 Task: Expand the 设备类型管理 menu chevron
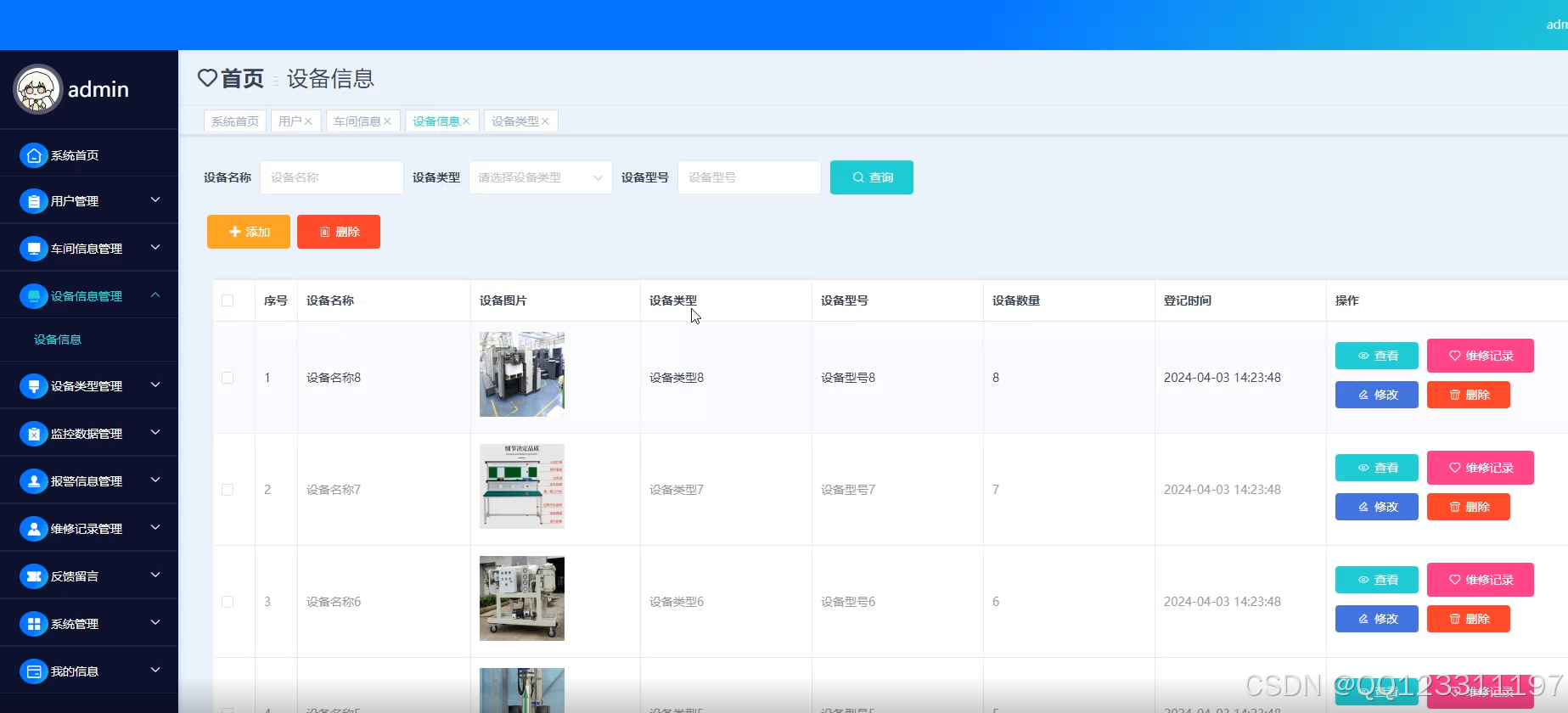click(155, 385)
